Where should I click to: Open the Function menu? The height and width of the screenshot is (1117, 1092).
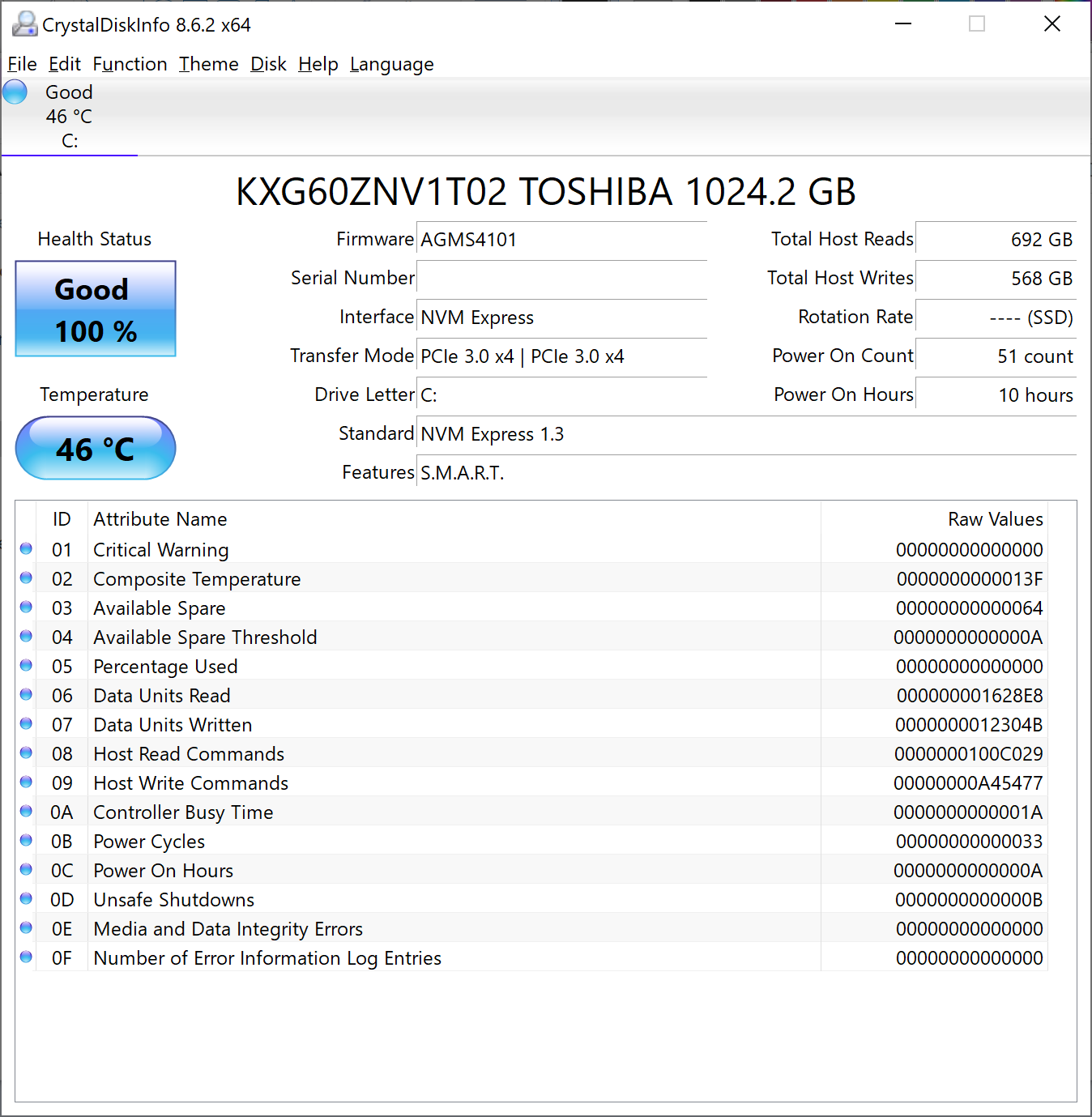point(130,64)
